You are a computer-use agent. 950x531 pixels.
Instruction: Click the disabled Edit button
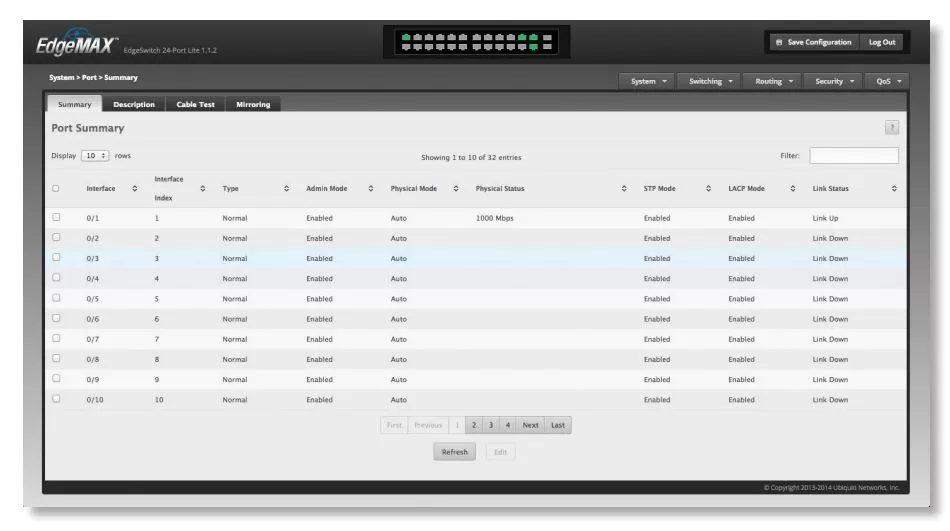(x=500, y=452)
